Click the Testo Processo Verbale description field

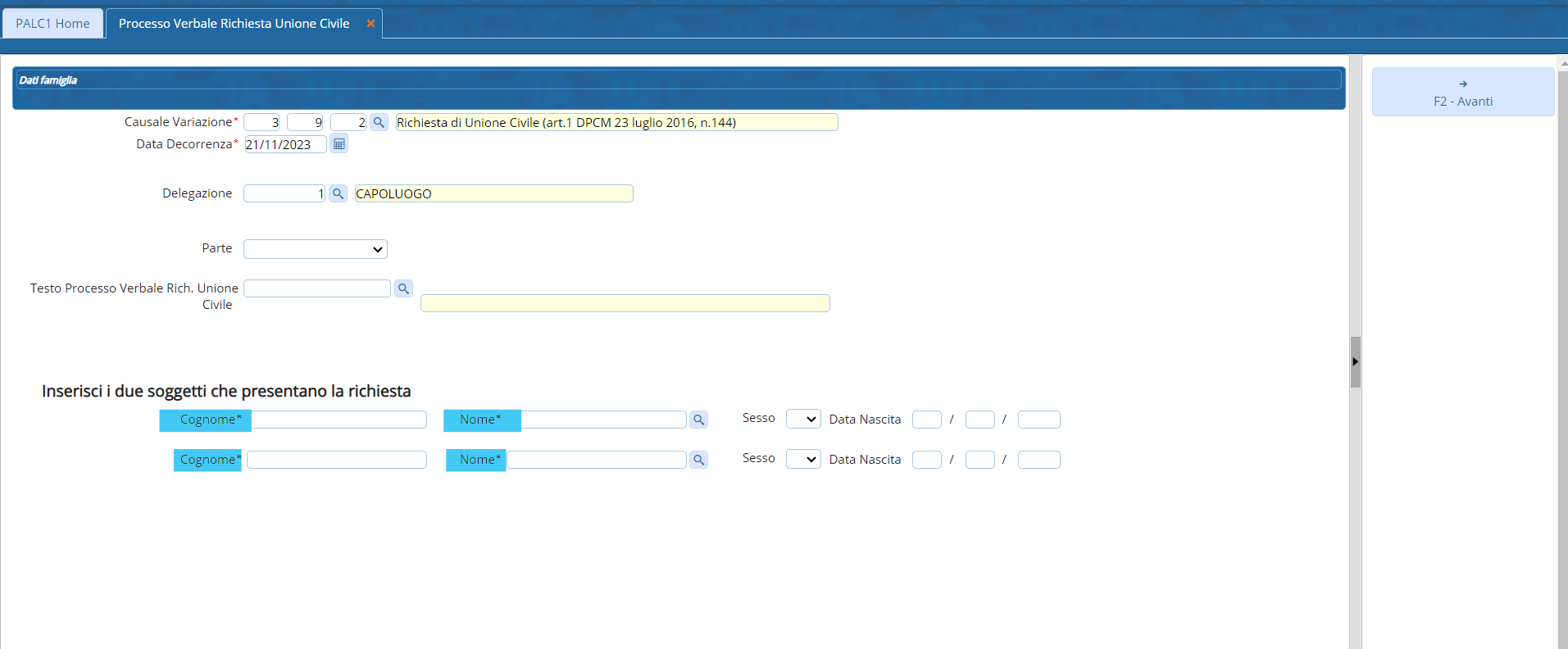(625, 303)
